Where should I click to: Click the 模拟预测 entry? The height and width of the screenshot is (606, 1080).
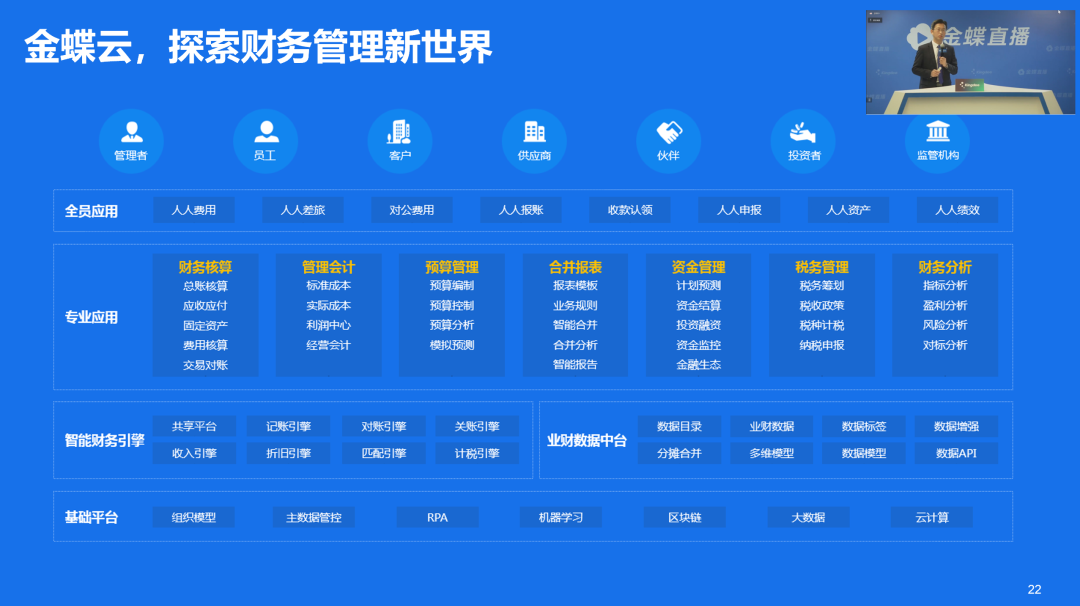pyautogui.click(x=452, y=345)
